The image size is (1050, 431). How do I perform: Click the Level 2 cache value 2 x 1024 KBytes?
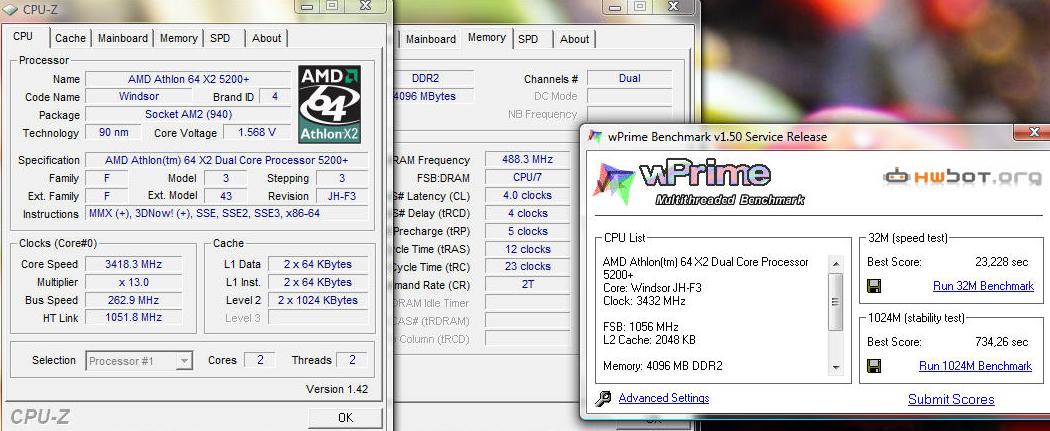pos(318,300)
